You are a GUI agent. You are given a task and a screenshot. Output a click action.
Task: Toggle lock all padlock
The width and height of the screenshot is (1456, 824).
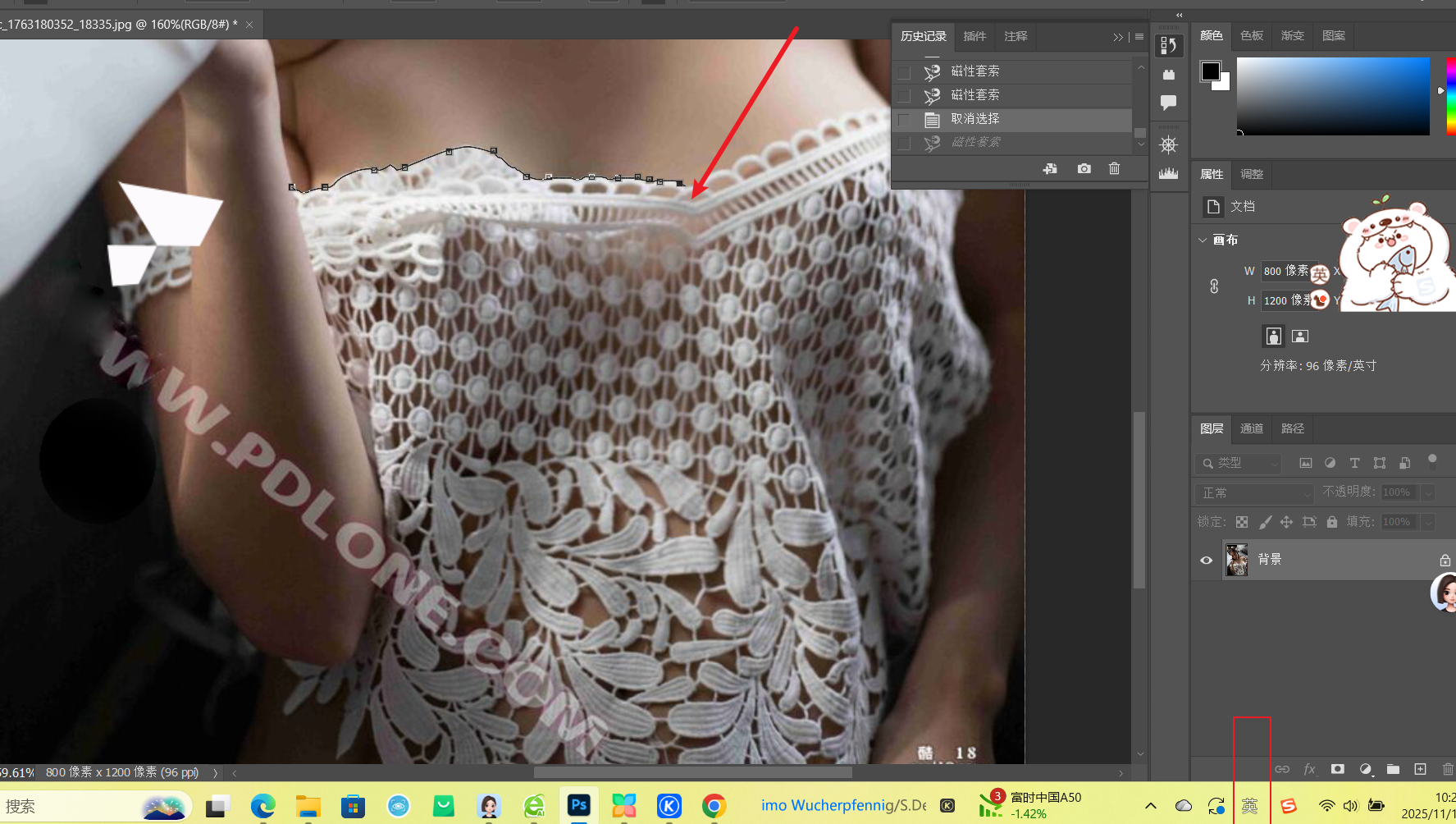click(x=1332, y=522)
